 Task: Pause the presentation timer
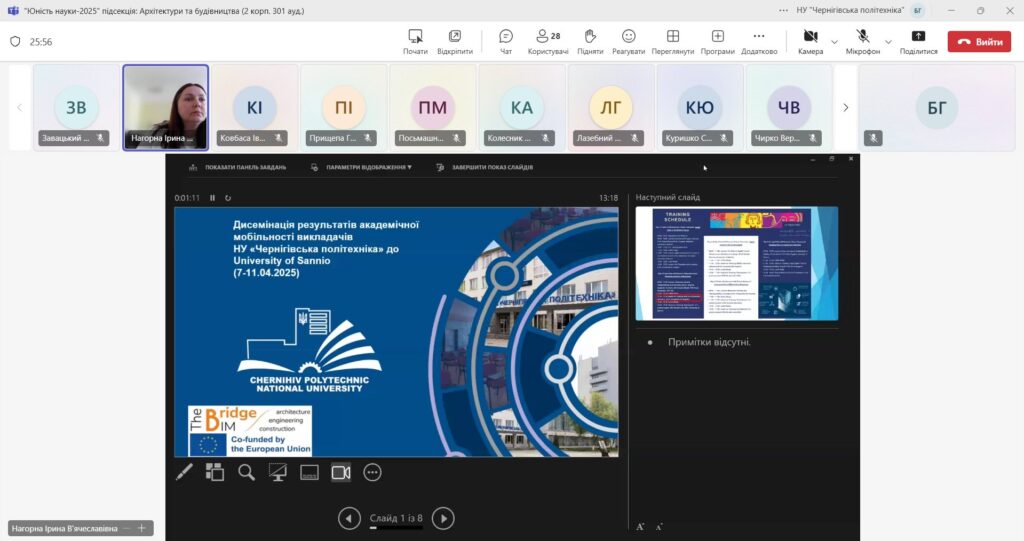[212, 197]
